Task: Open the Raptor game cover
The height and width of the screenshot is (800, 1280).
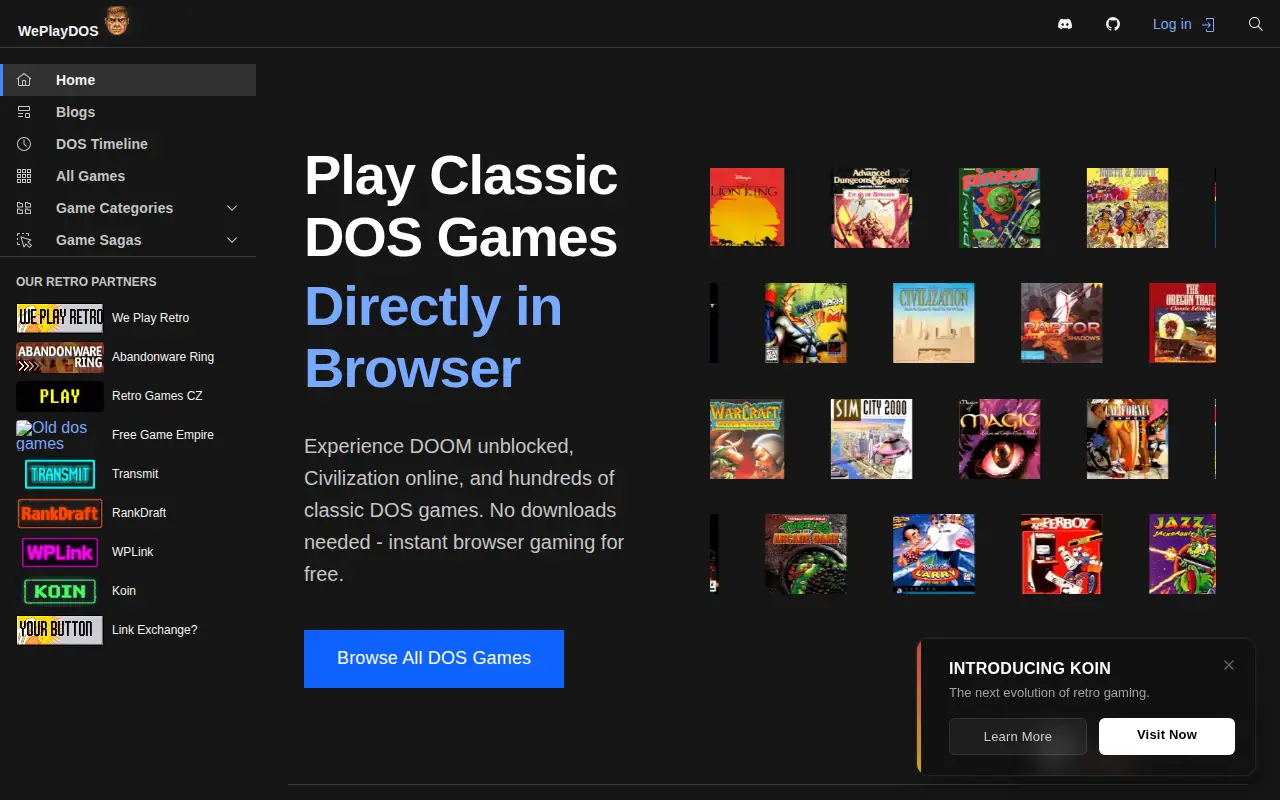Action: click(x=1062, y=323)
